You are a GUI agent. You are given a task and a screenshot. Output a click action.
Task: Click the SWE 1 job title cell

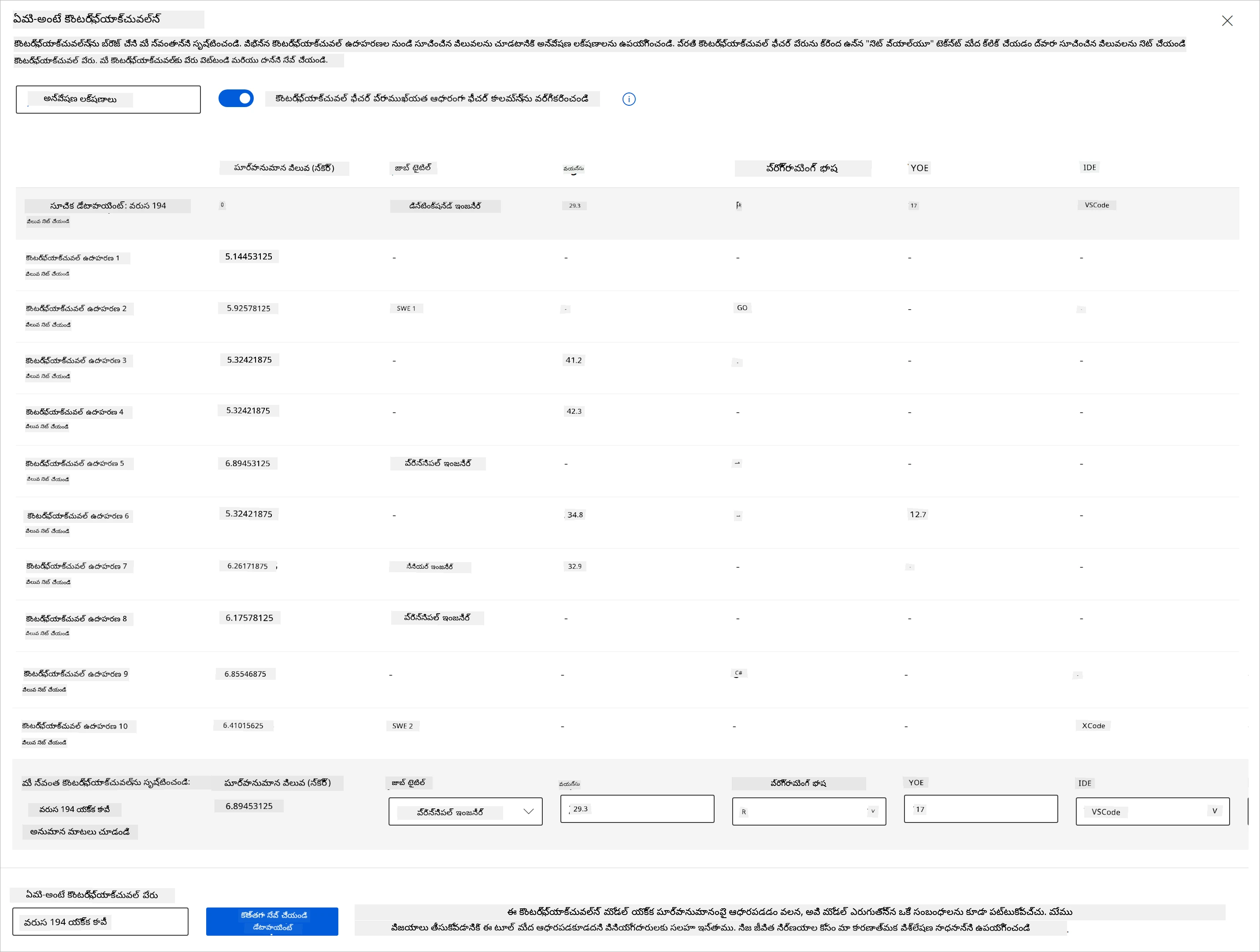(x=406, y=309)
